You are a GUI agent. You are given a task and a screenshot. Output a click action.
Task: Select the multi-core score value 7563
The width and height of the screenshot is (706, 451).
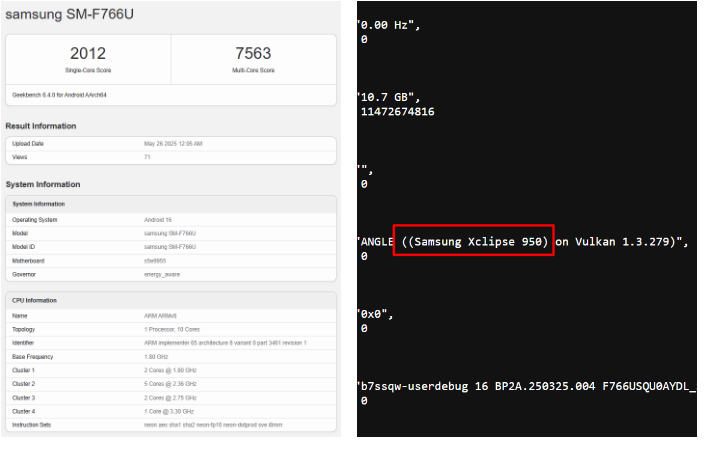pyautogui.click(x=253, y=54)
